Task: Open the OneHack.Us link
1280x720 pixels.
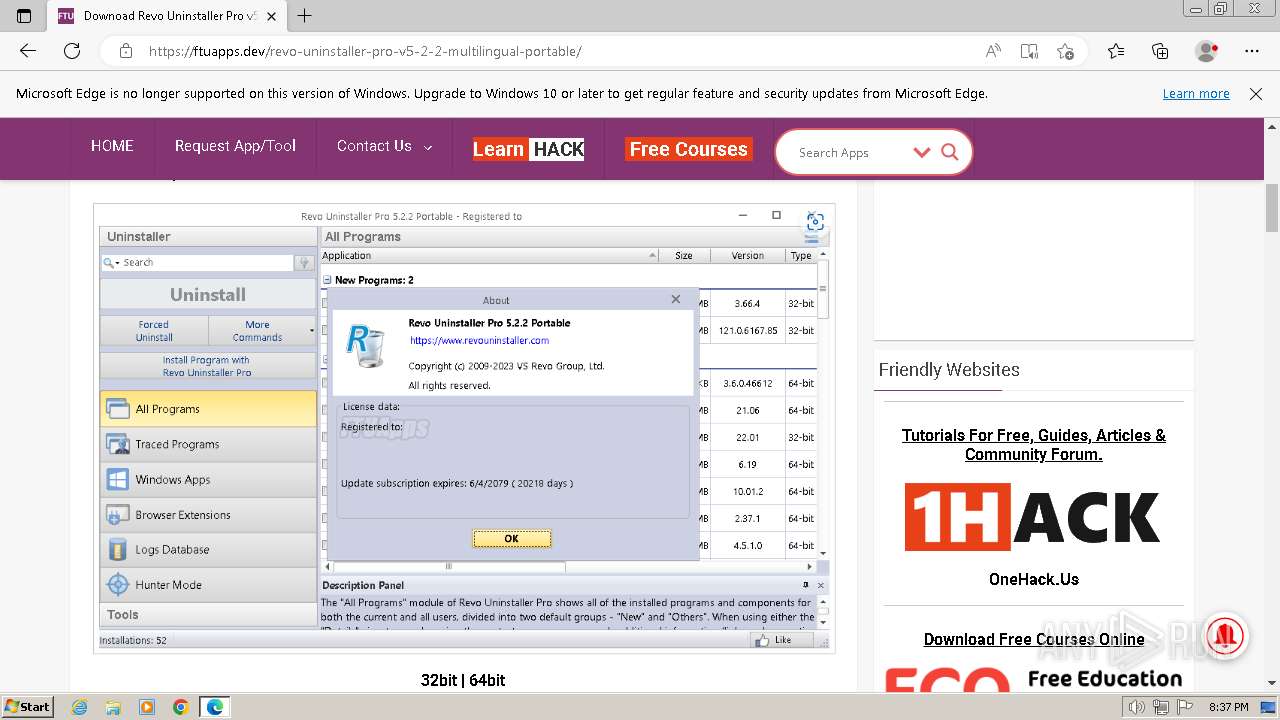Action: point(1034,579)
